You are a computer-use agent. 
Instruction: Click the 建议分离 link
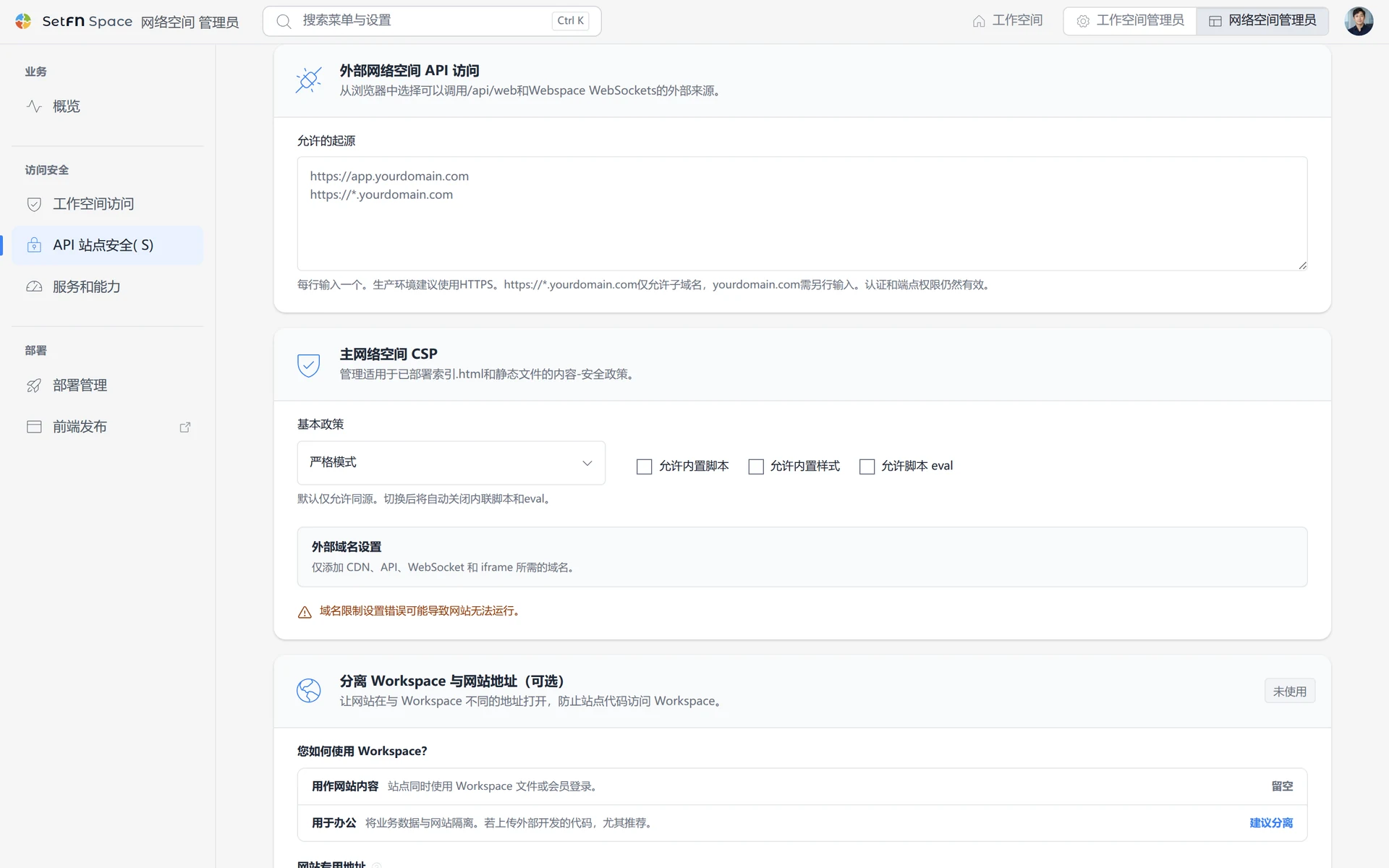click(x=1271, y=823)
